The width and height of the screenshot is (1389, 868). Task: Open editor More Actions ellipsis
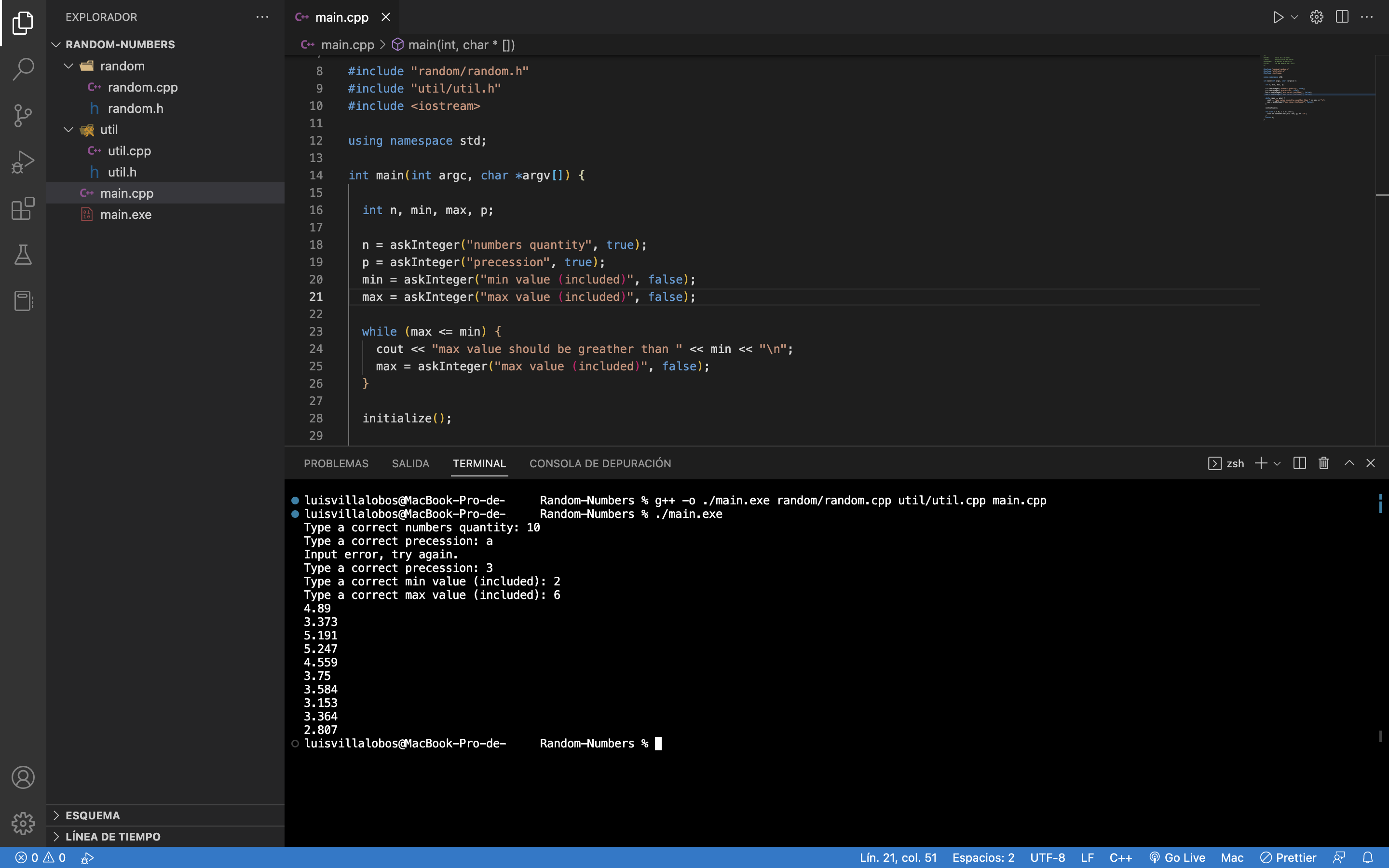click(1367, 17)
